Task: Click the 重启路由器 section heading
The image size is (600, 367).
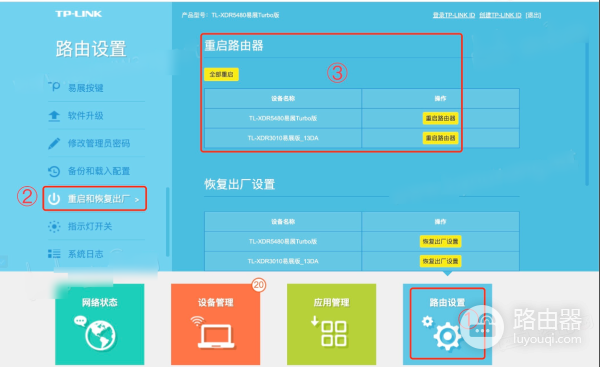Action: coord(234,46)
